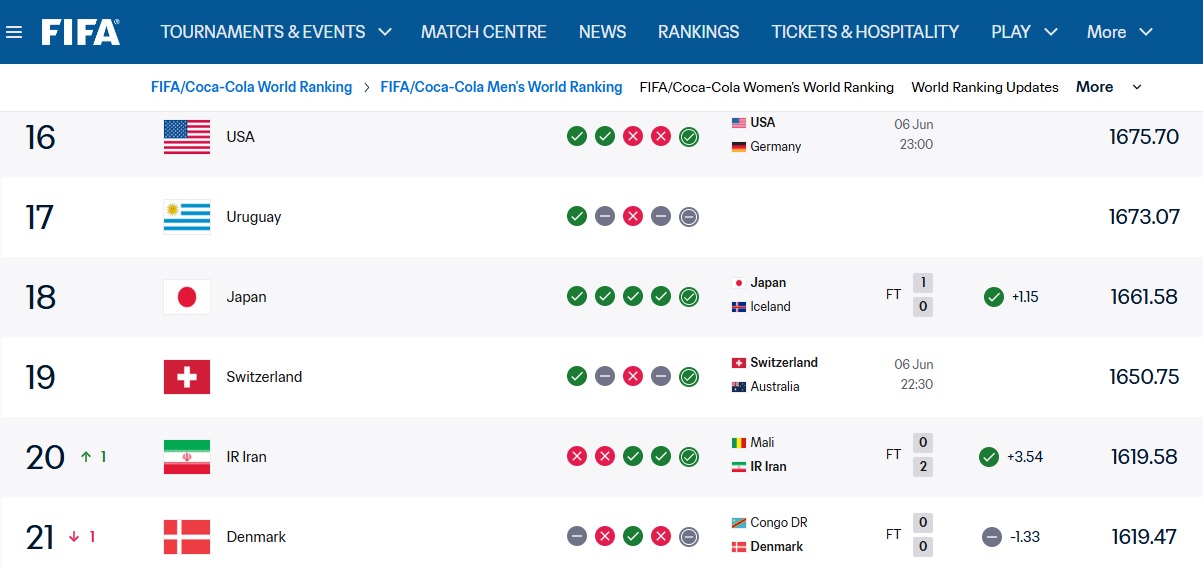Open World Ranking Updates link
The width and height of the screenshot is (1203, 569).
coord(985,87)
